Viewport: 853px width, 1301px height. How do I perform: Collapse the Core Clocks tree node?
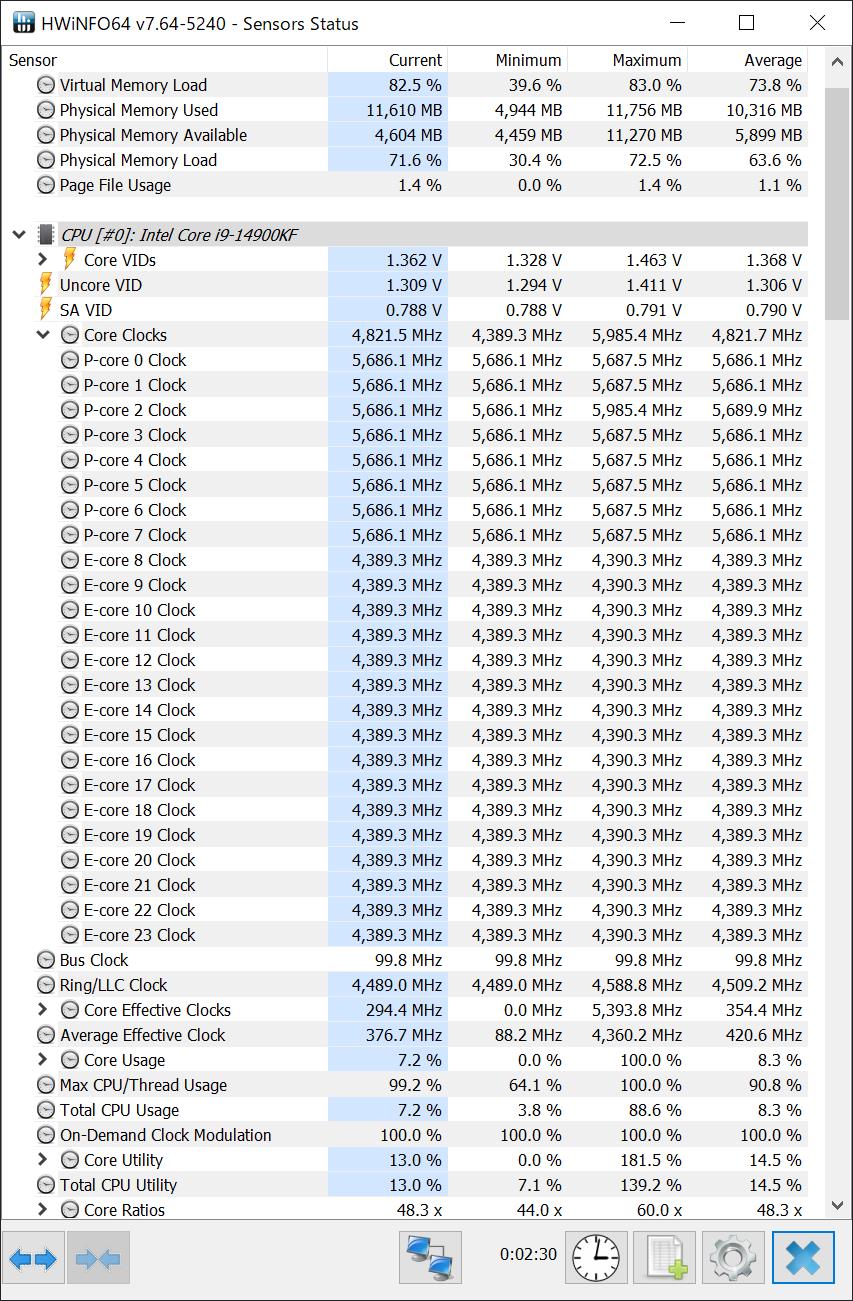pos(42,335)
